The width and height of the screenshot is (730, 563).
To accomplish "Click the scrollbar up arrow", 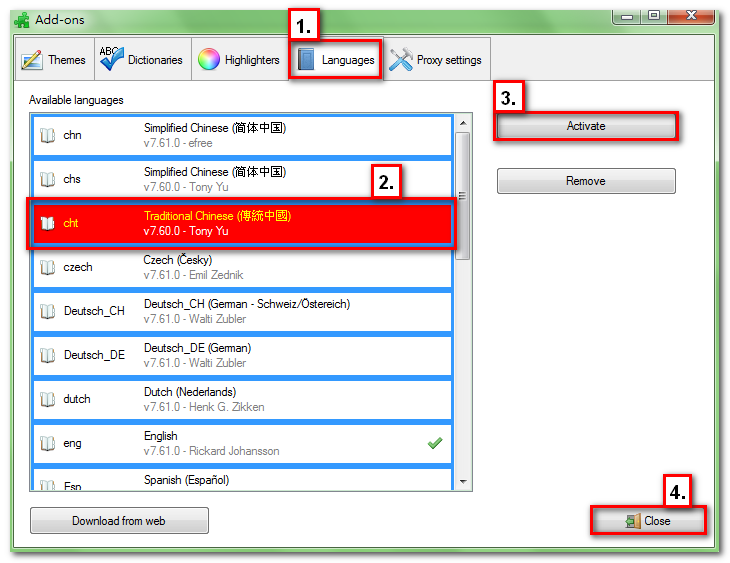I will click(463, 123).
